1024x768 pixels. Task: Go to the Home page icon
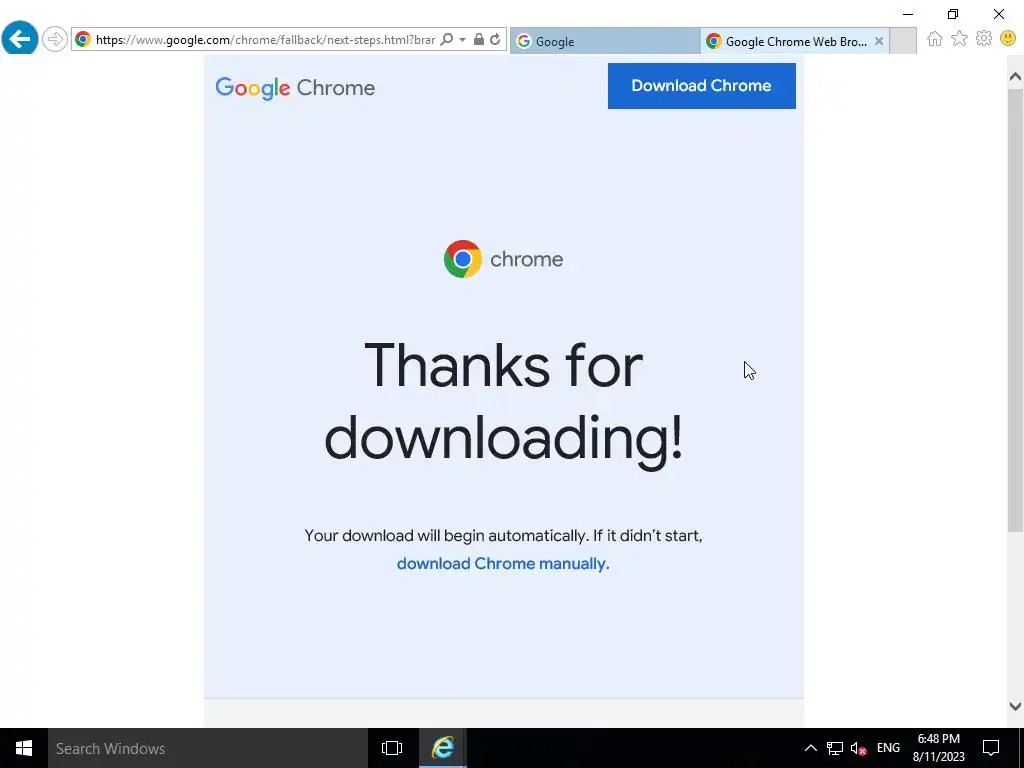(x=935, y=39)
